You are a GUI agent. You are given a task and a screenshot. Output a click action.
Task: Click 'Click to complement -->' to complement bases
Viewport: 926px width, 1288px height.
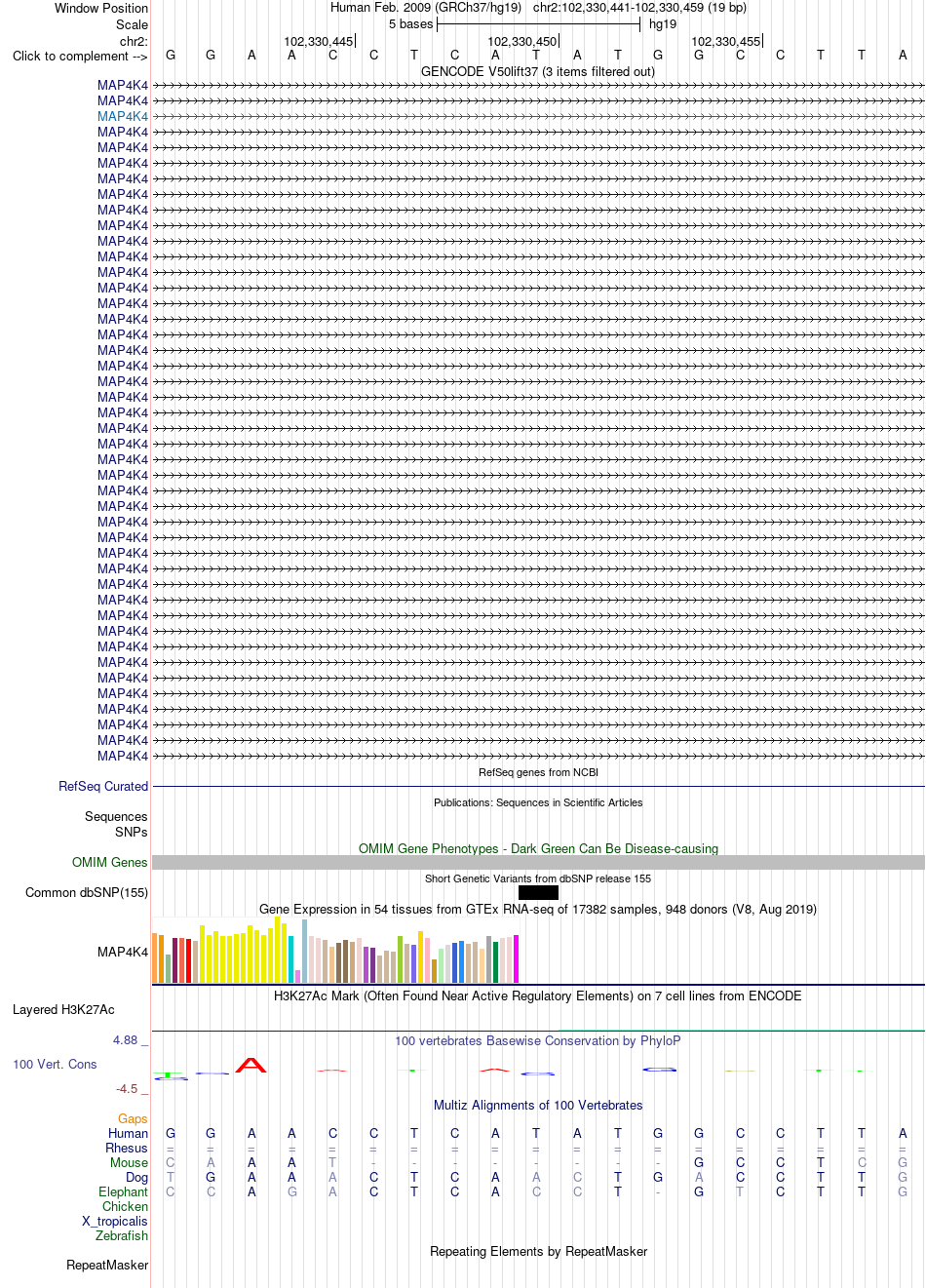click(x=80, y=56)
